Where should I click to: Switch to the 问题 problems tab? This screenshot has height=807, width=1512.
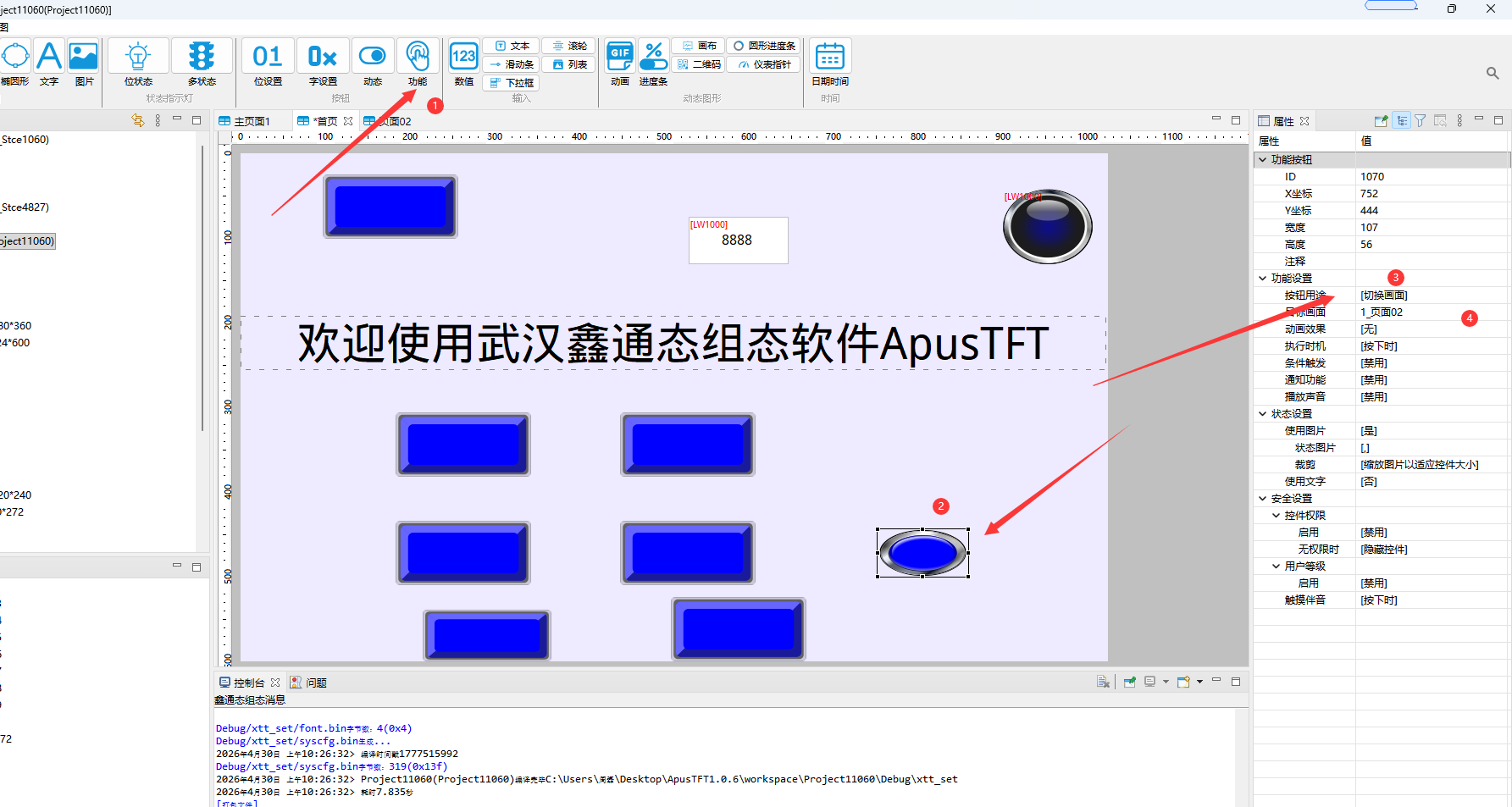[x=308, y=683]
